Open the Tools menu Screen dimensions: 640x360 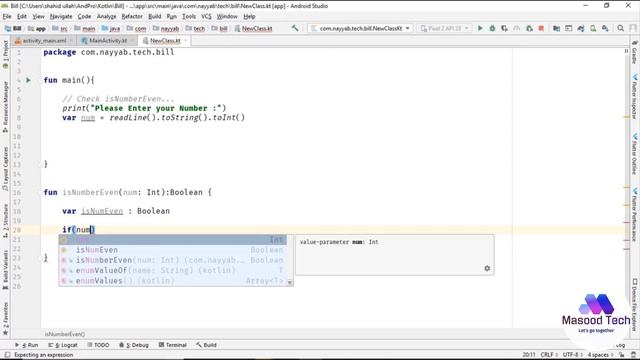(x=189, y=16)
